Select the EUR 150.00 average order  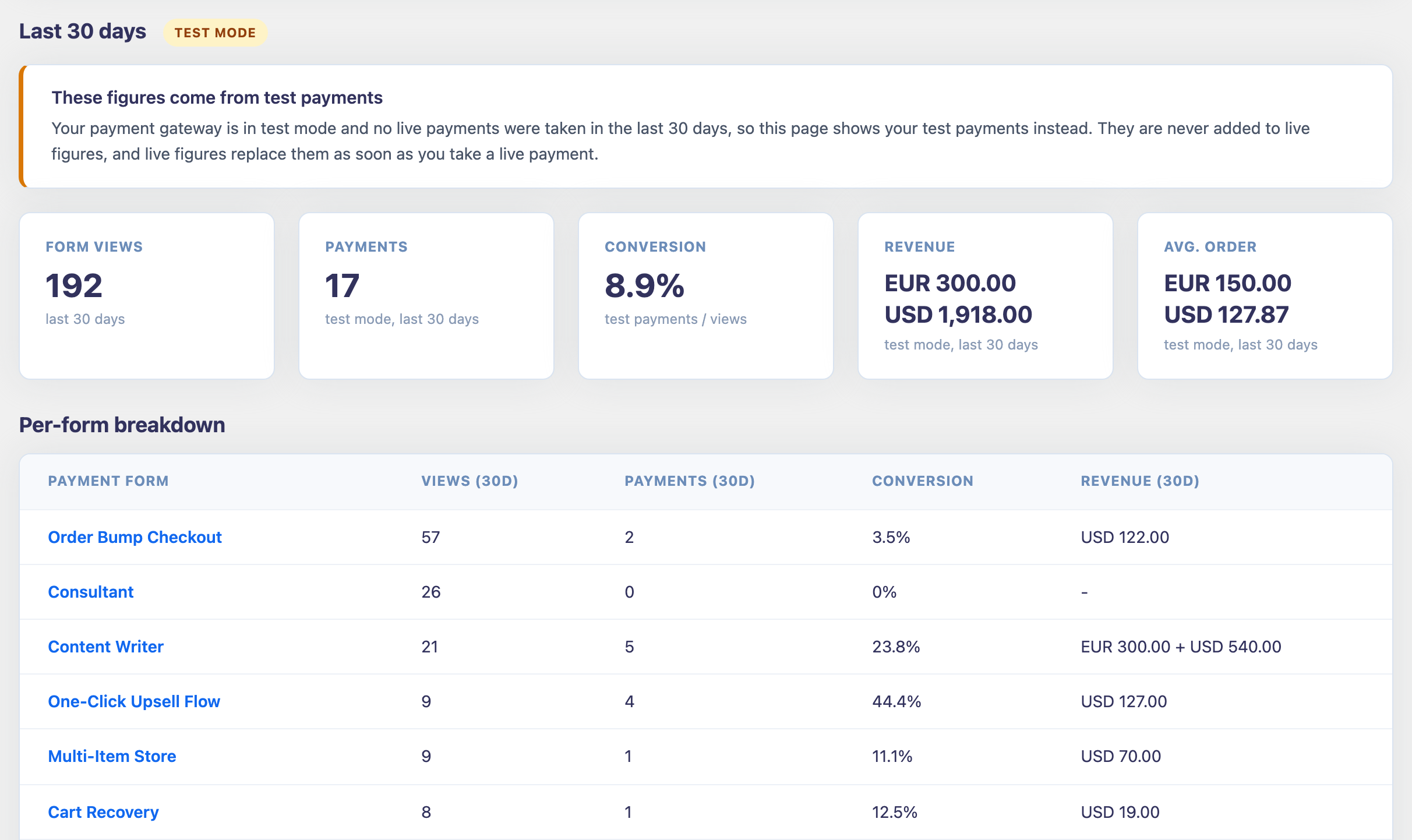tap(1227, 284)
